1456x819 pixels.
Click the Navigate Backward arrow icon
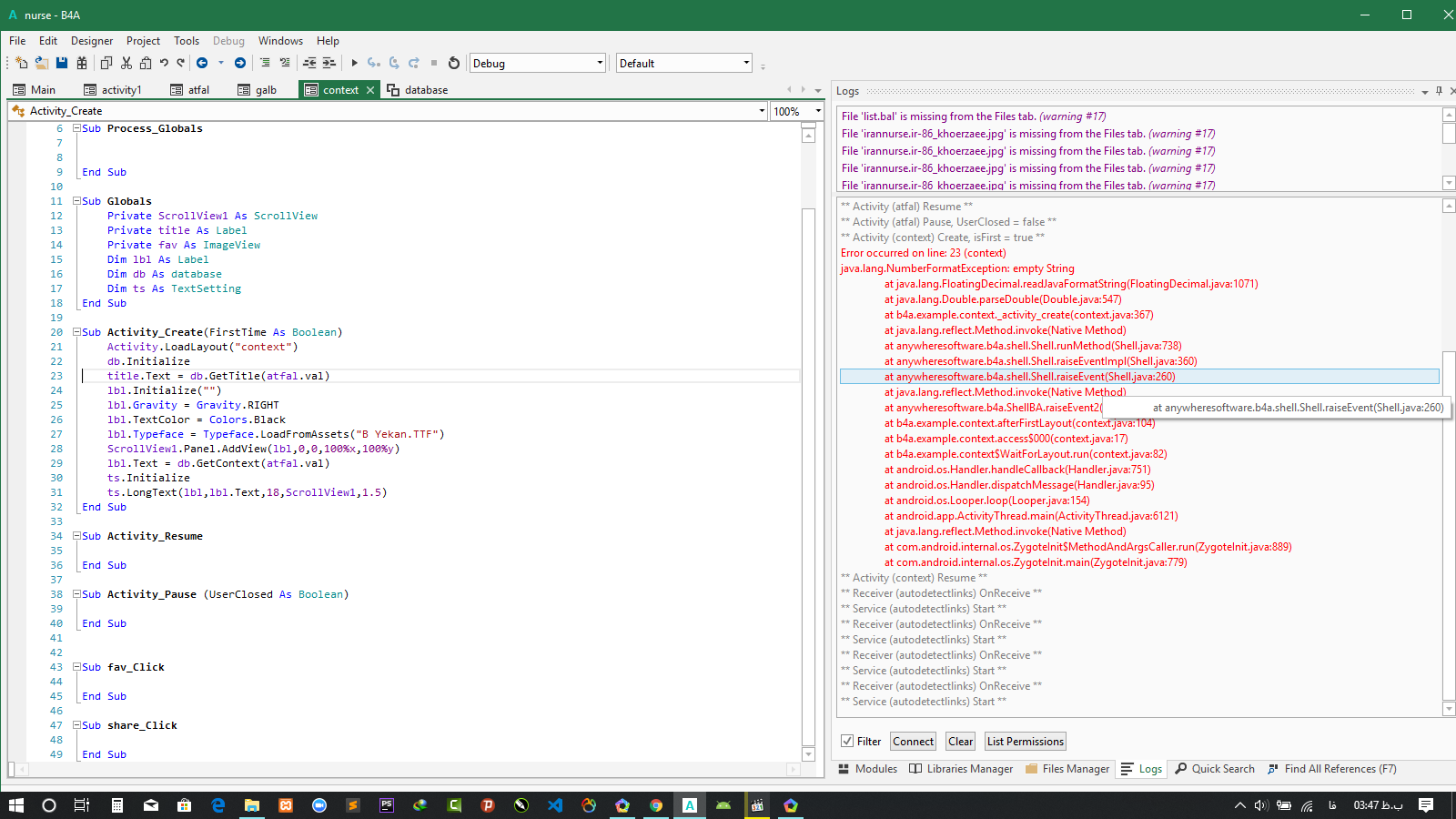pos(202,63)
